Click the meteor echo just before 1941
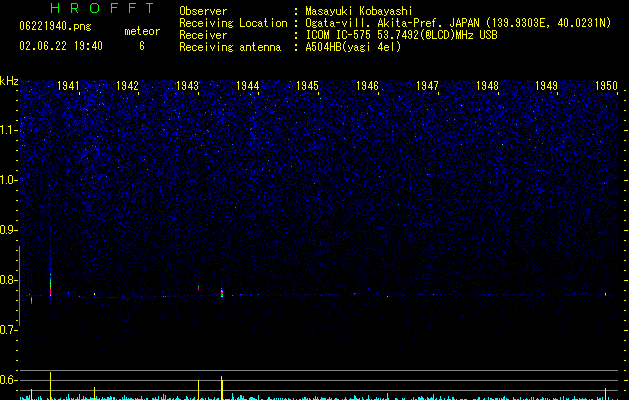Image resolution: width=629 pixels, height=400 pixels. [x=51, y=285]
